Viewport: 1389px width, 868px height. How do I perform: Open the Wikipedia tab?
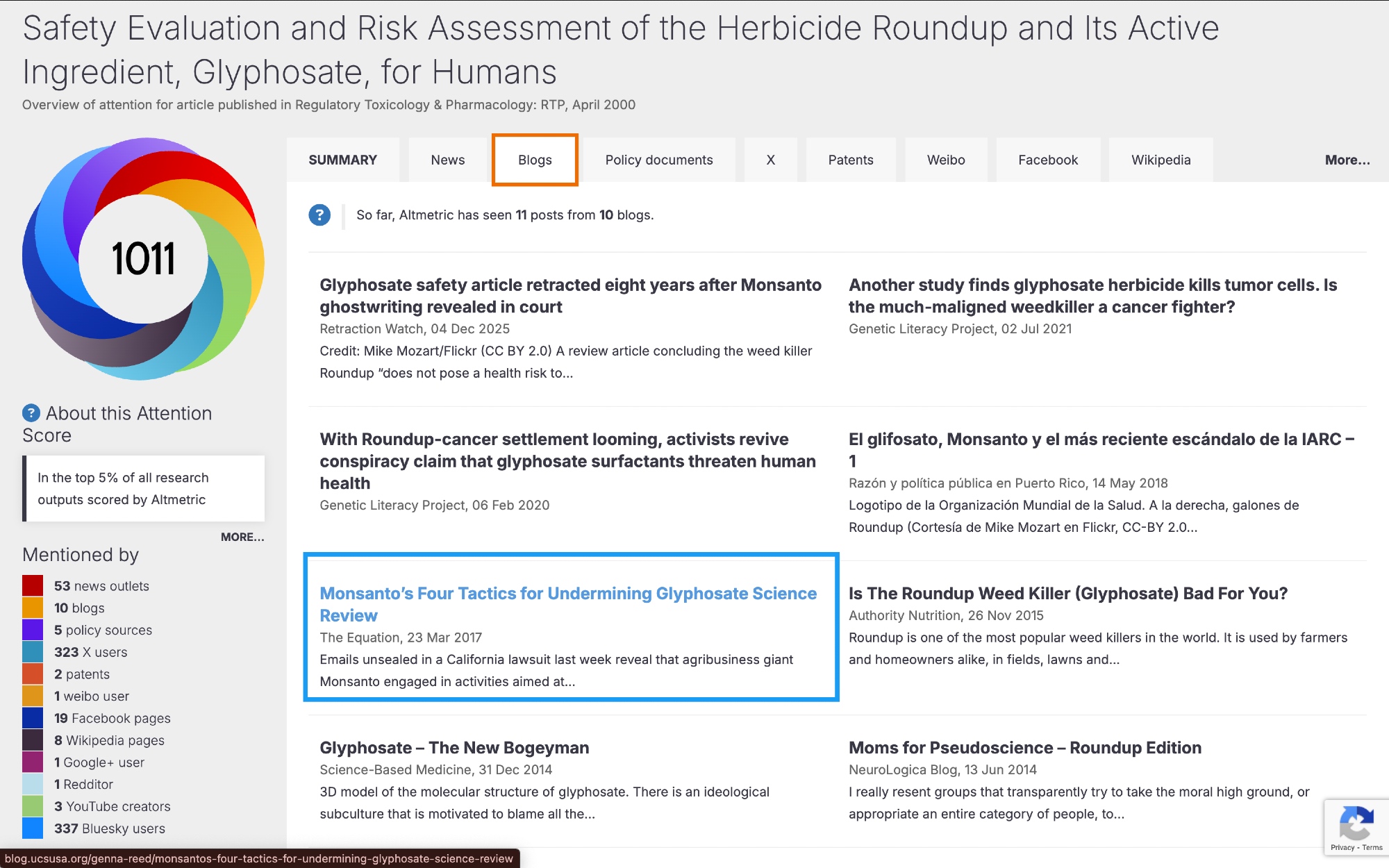point(1161,160)
